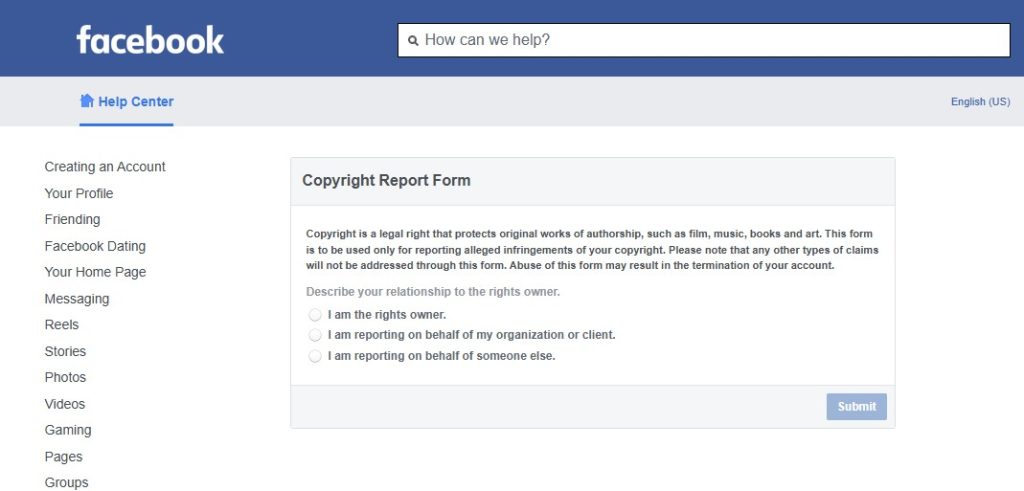Open 'Your Profile' help topic
The width and height of the screenshot is (1024, 491).
click(79, 193)
